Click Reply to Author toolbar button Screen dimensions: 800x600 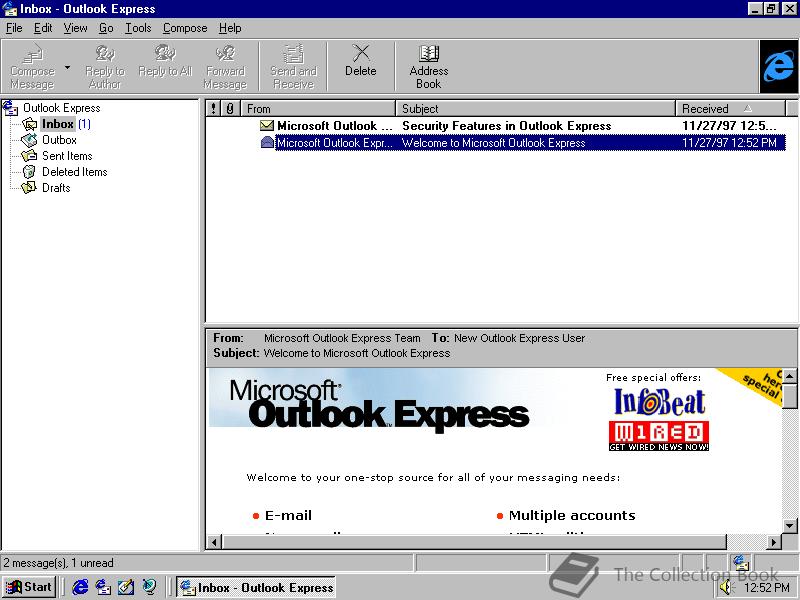point(105,67)
